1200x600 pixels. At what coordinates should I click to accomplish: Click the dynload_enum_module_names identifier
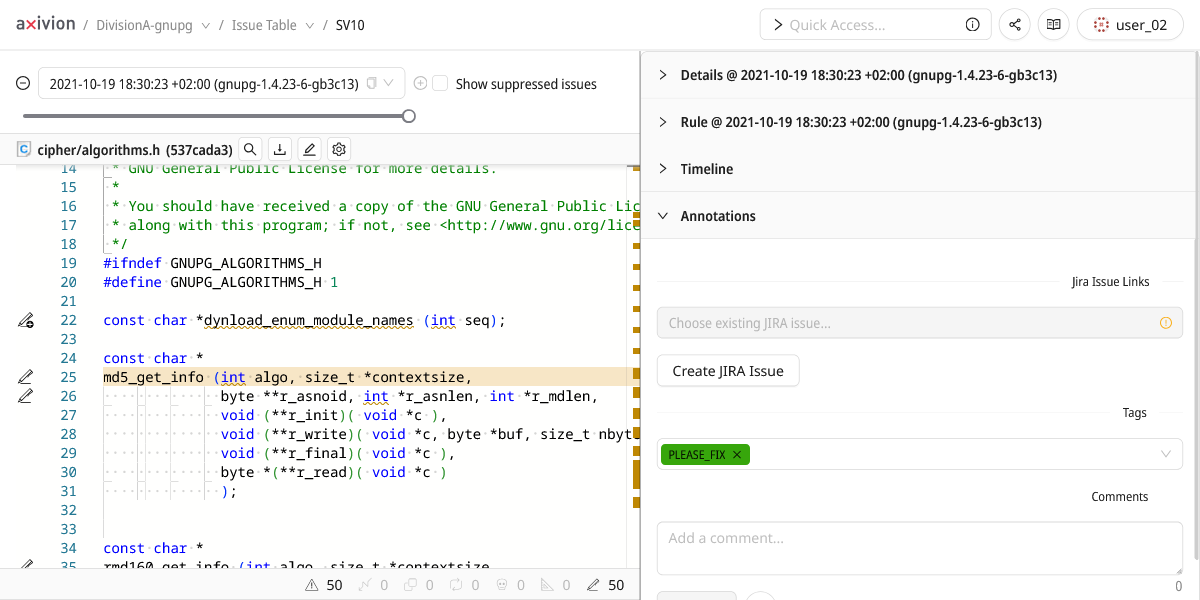click(x=308, y=321)
